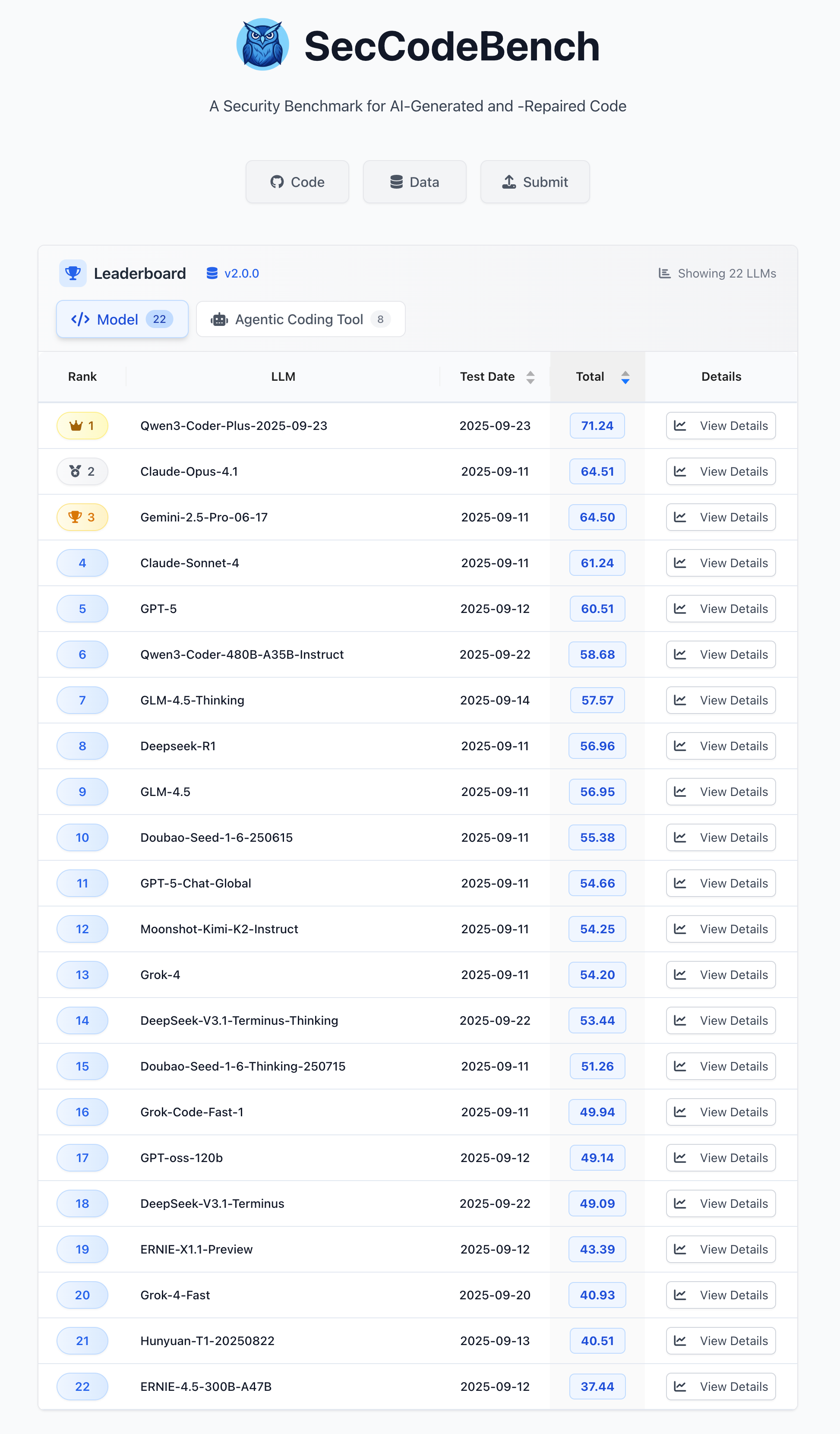Select the Claude-Opus-4.1 model name
The width and height of the screenshot is (840, 1434).
click(x=189, y=471)
